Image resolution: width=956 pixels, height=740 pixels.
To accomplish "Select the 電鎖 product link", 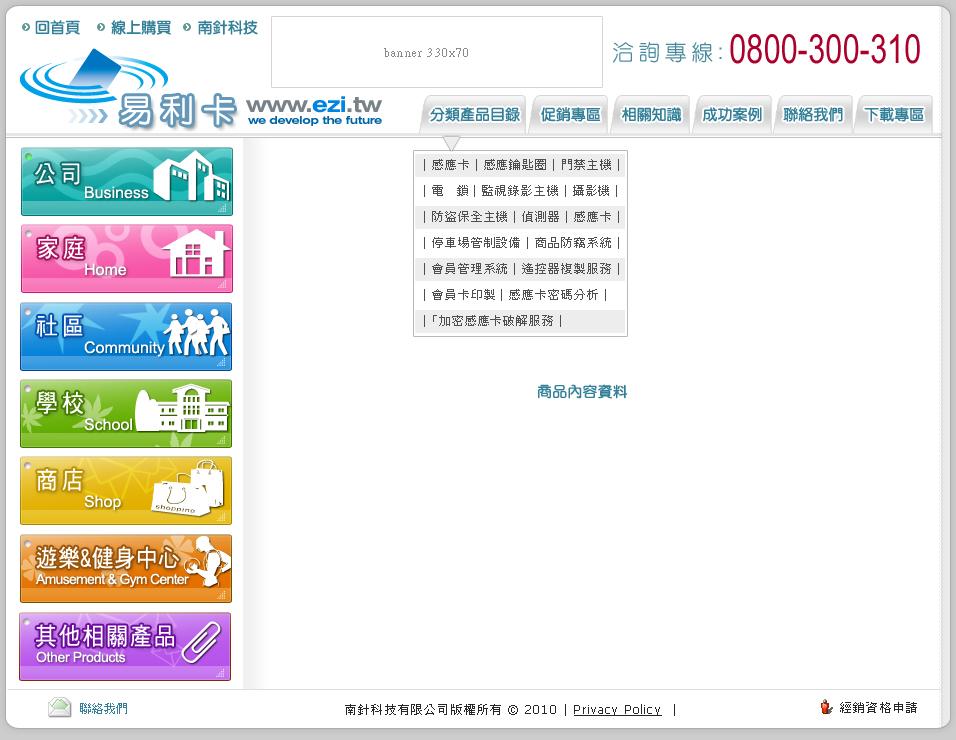I will click(x=450, y=191).
